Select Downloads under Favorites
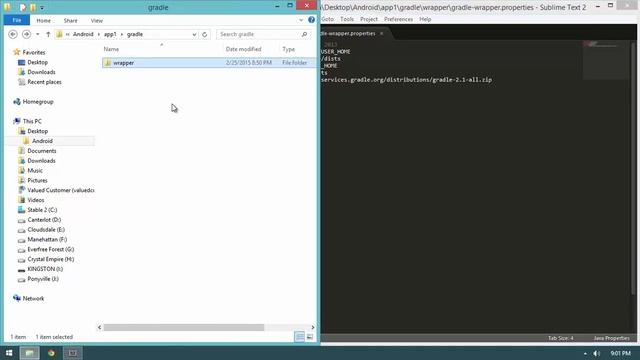640x360 pixels. point(41,72)
